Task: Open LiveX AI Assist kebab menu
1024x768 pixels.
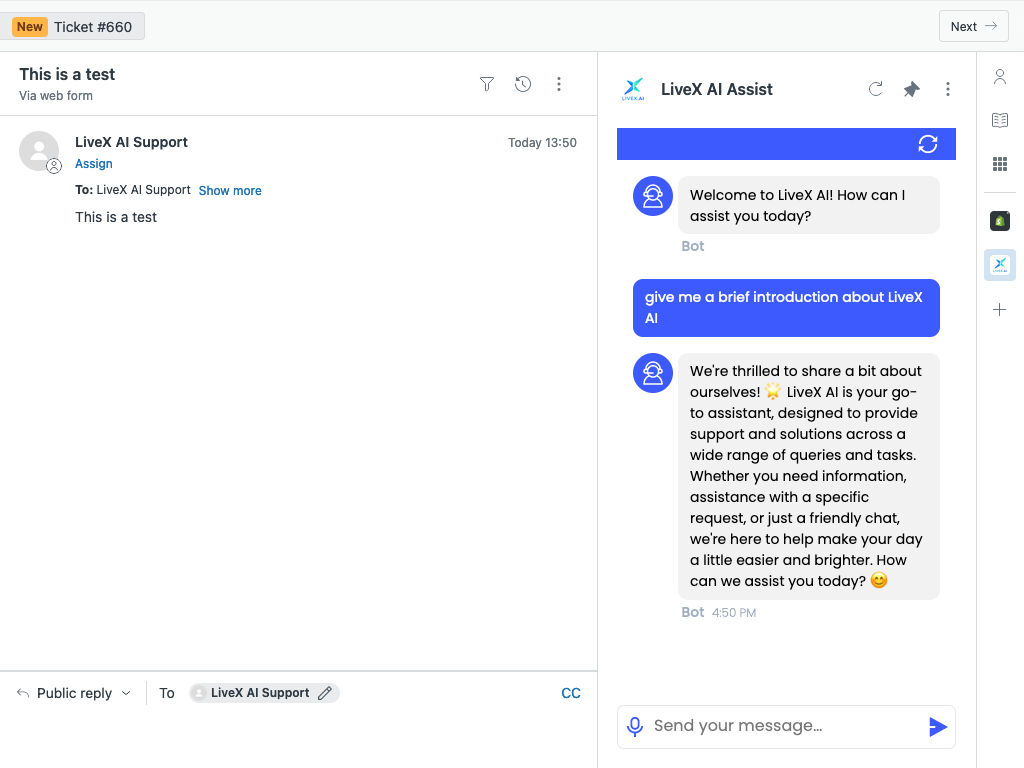Action: [x=948, y=89]
